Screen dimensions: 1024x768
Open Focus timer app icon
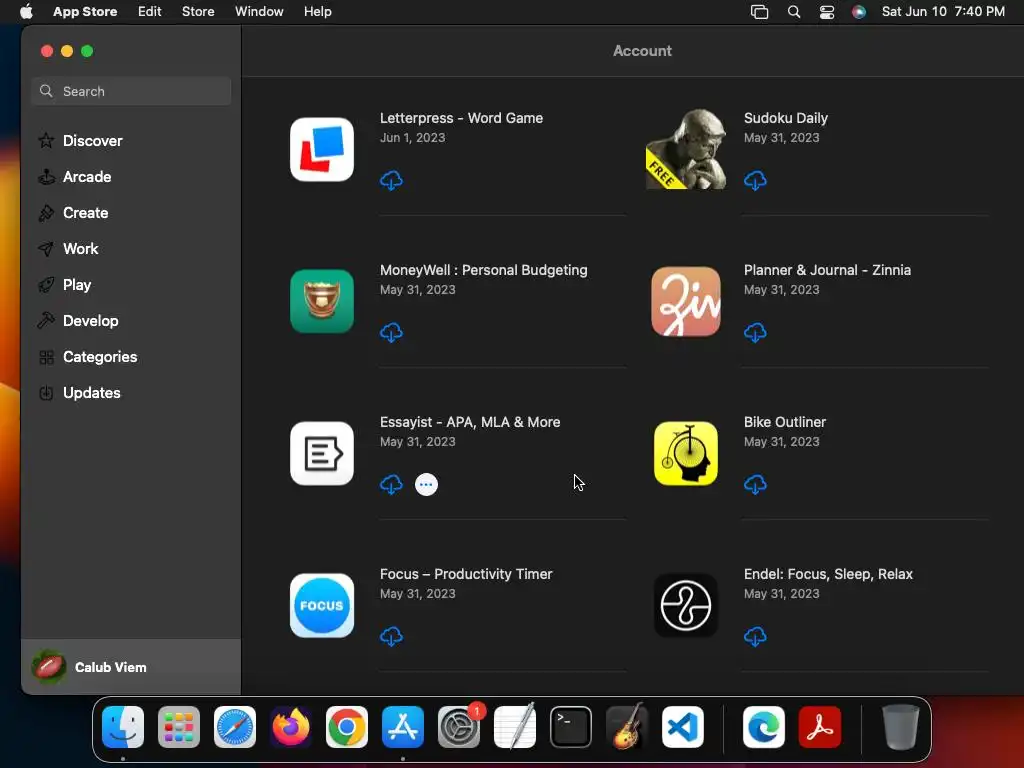point(322,606)
